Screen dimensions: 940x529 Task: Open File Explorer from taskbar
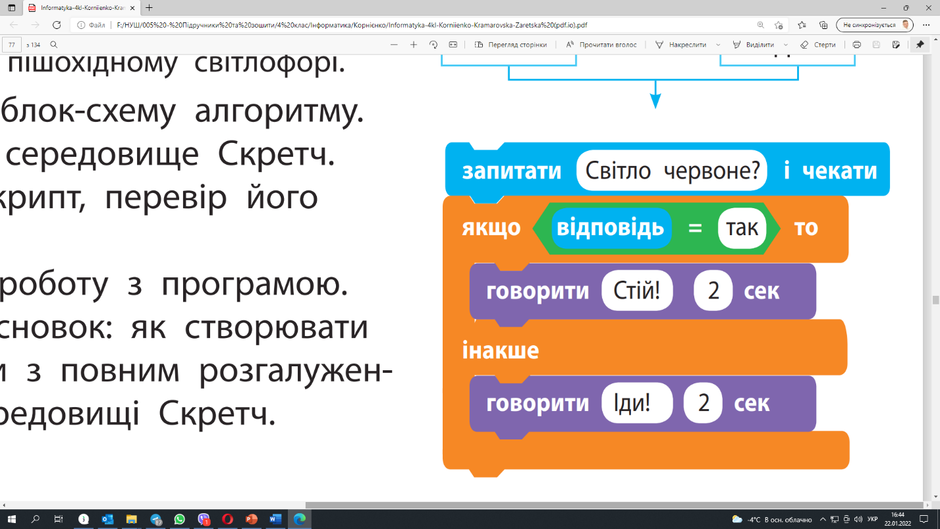pyautogui.click(x=131, y=519)
